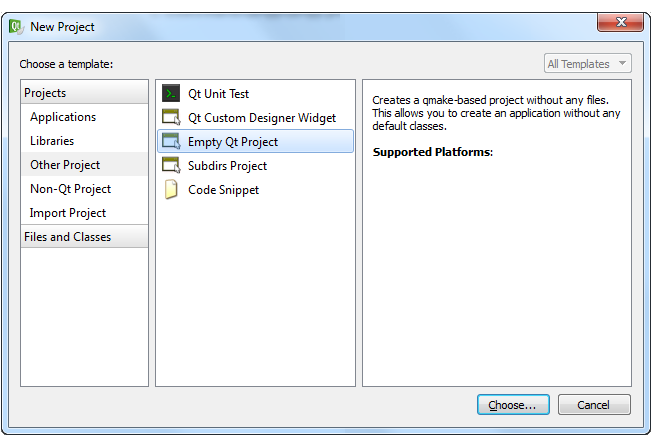Screen dimensions: 653x447
Task: Click the Code Snippet file icon
Action: 170,190
